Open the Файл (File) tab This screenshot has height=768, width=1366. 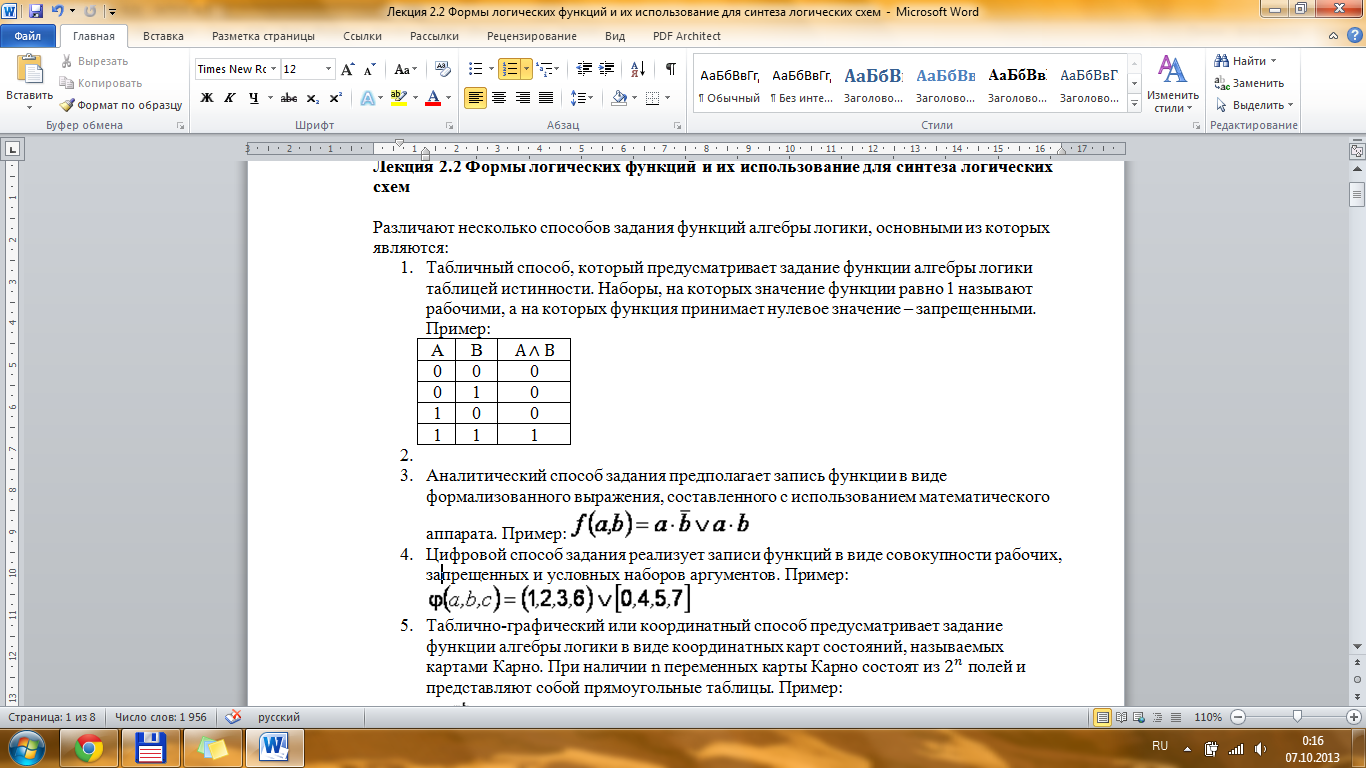[28, 36]
